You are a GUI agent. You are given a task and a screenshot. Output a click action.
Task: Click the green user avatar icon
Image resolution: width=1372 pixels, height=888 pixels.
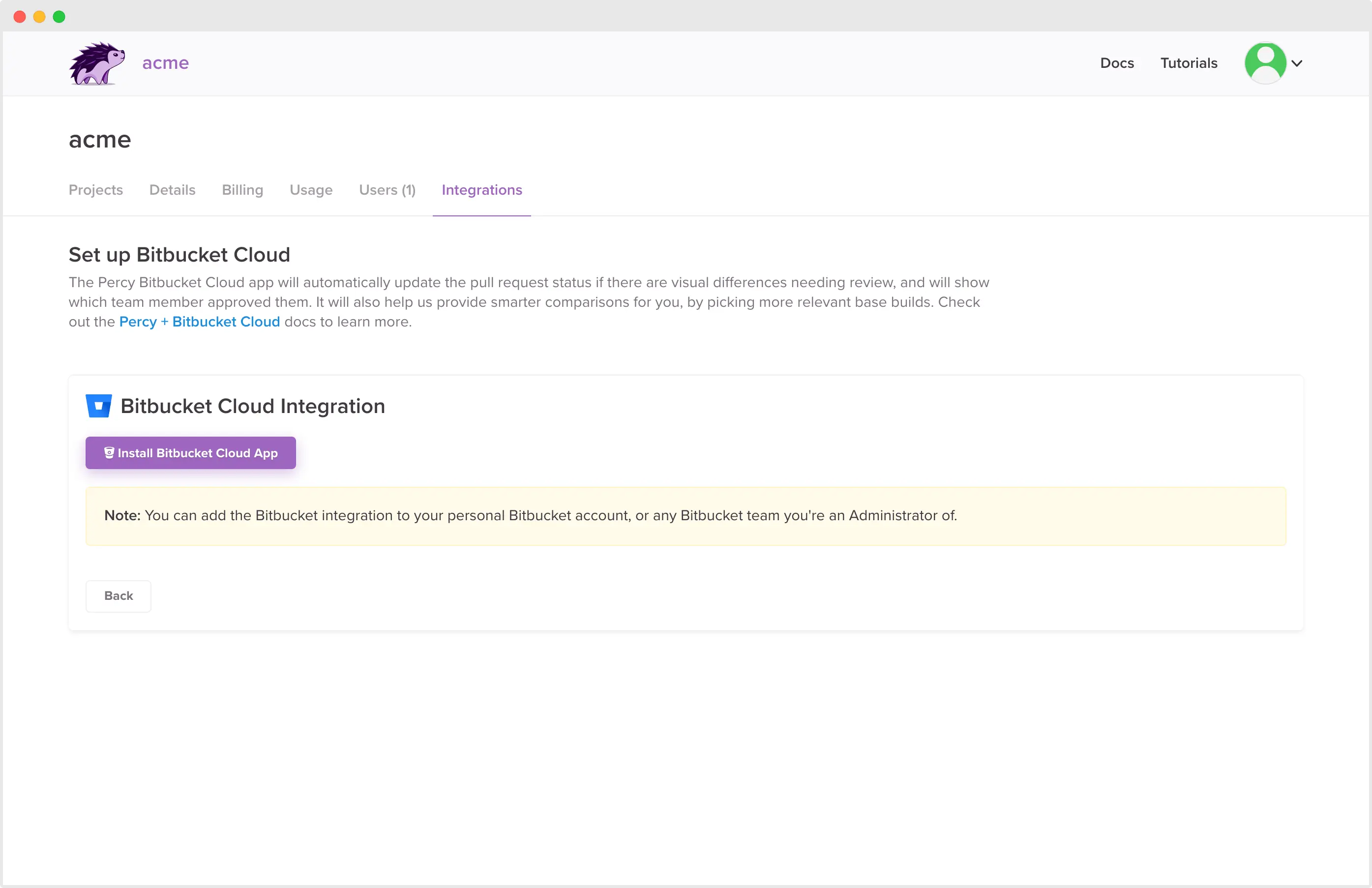(1265, 63)
